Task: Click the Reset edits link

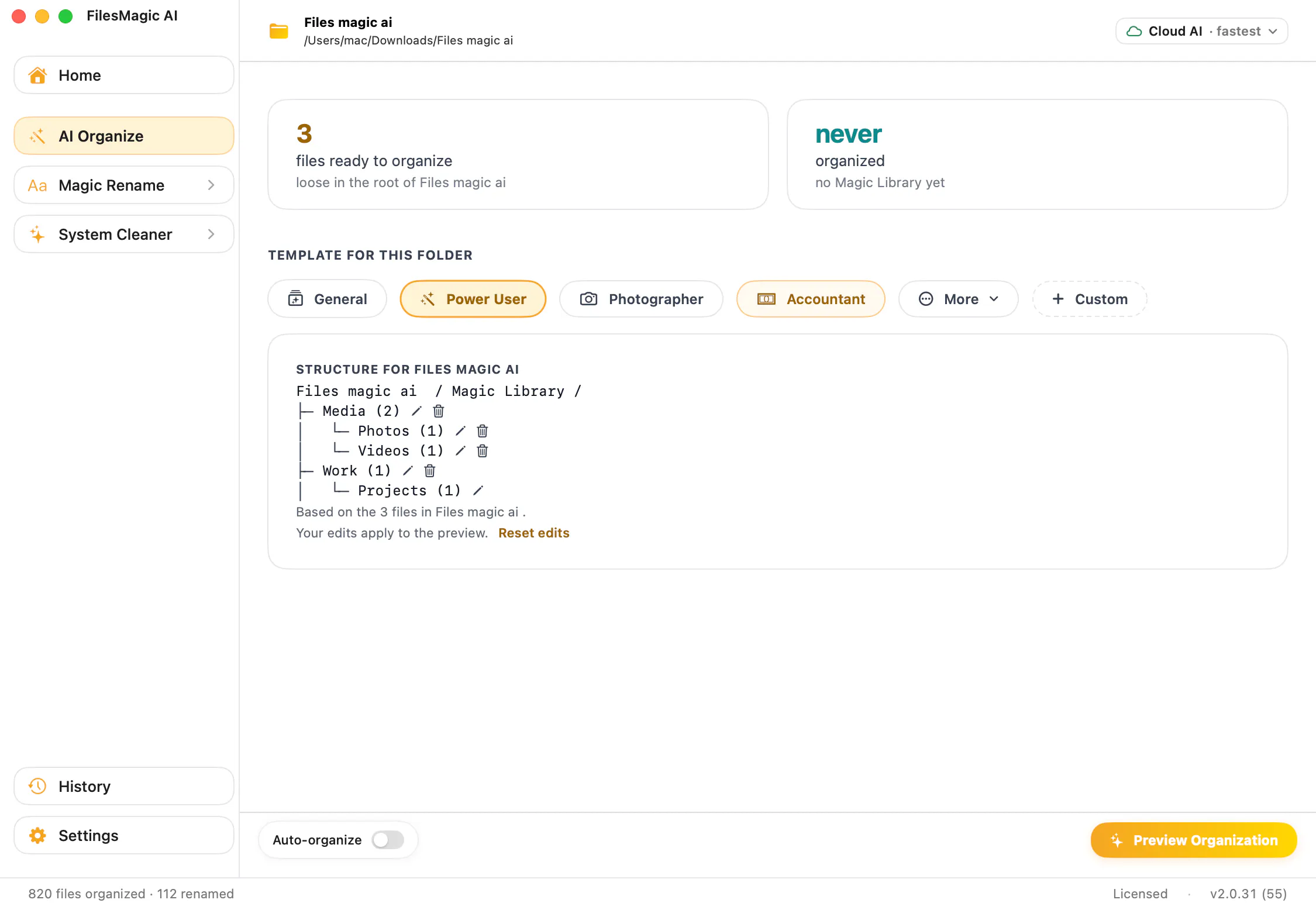Action: pos(534,533)
